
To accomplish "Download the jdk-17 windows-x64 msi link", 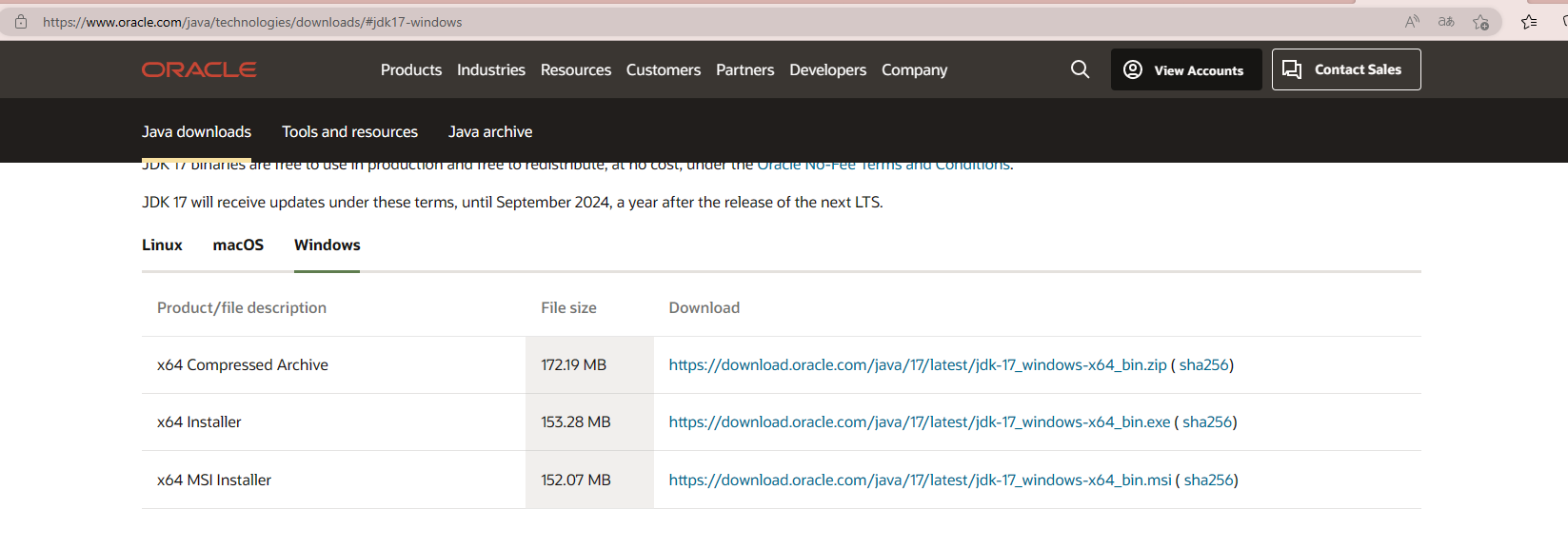I will tap(921, 480).
